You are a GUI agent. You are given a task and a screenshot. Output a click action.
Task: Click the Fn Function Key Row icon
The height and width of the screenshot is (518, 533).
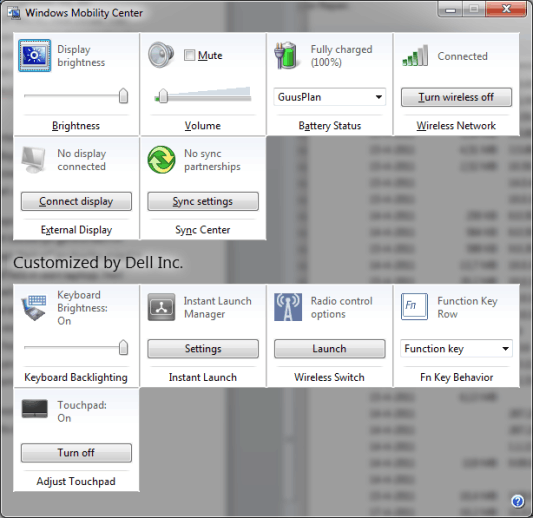click(414, 307)
